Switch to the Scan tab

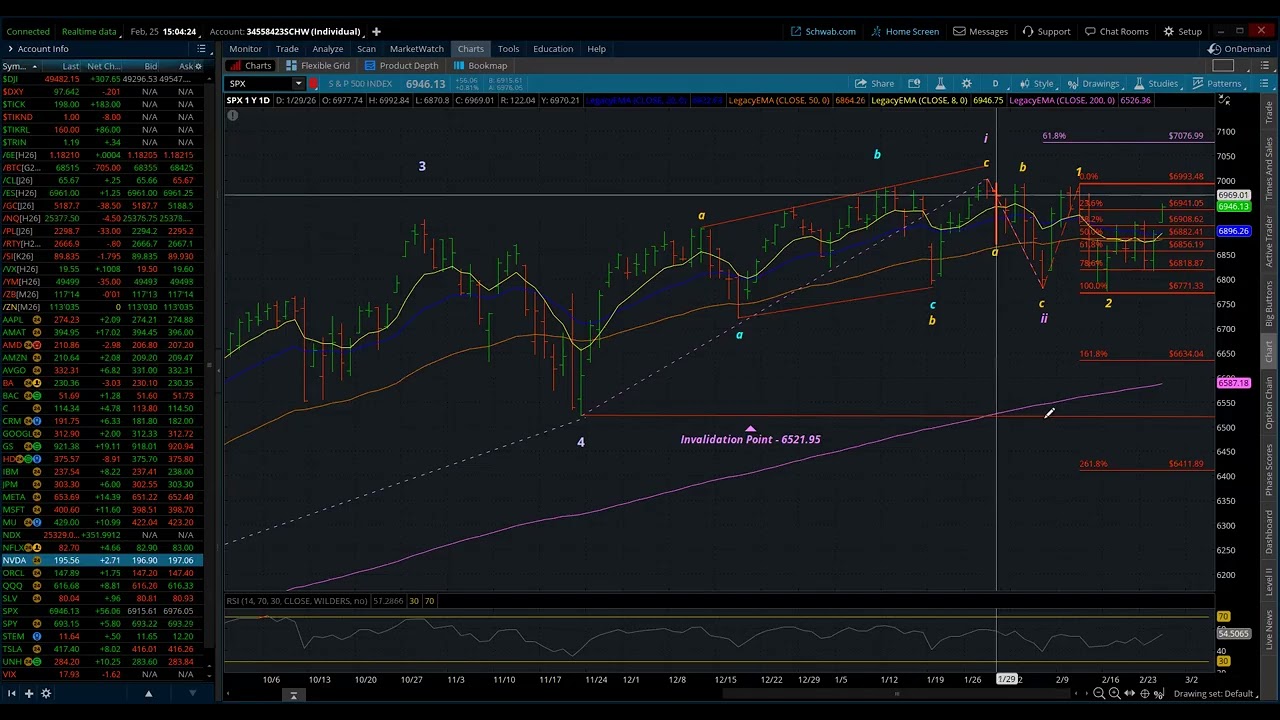click(366, 49)
